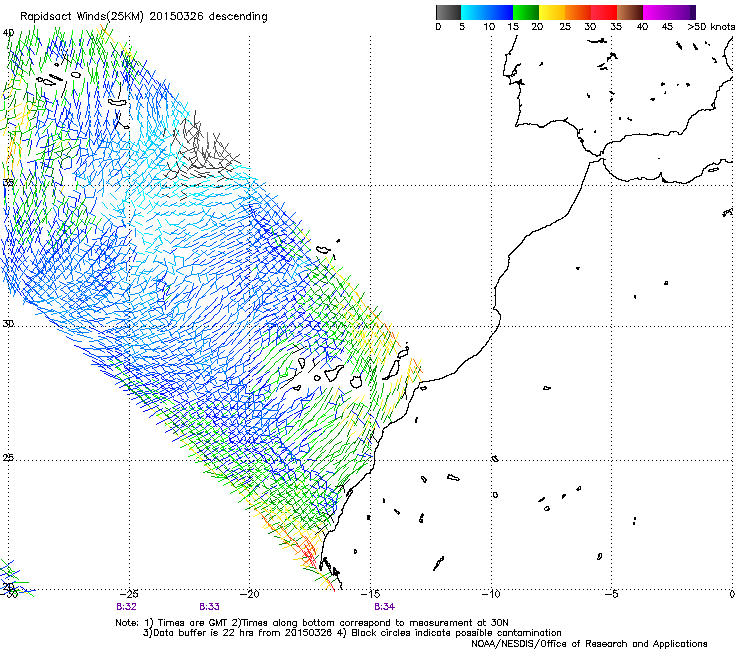This screenshot has width=740, height=650.
Task: Click the pass time label '8:34'
Action: (384, 607)
